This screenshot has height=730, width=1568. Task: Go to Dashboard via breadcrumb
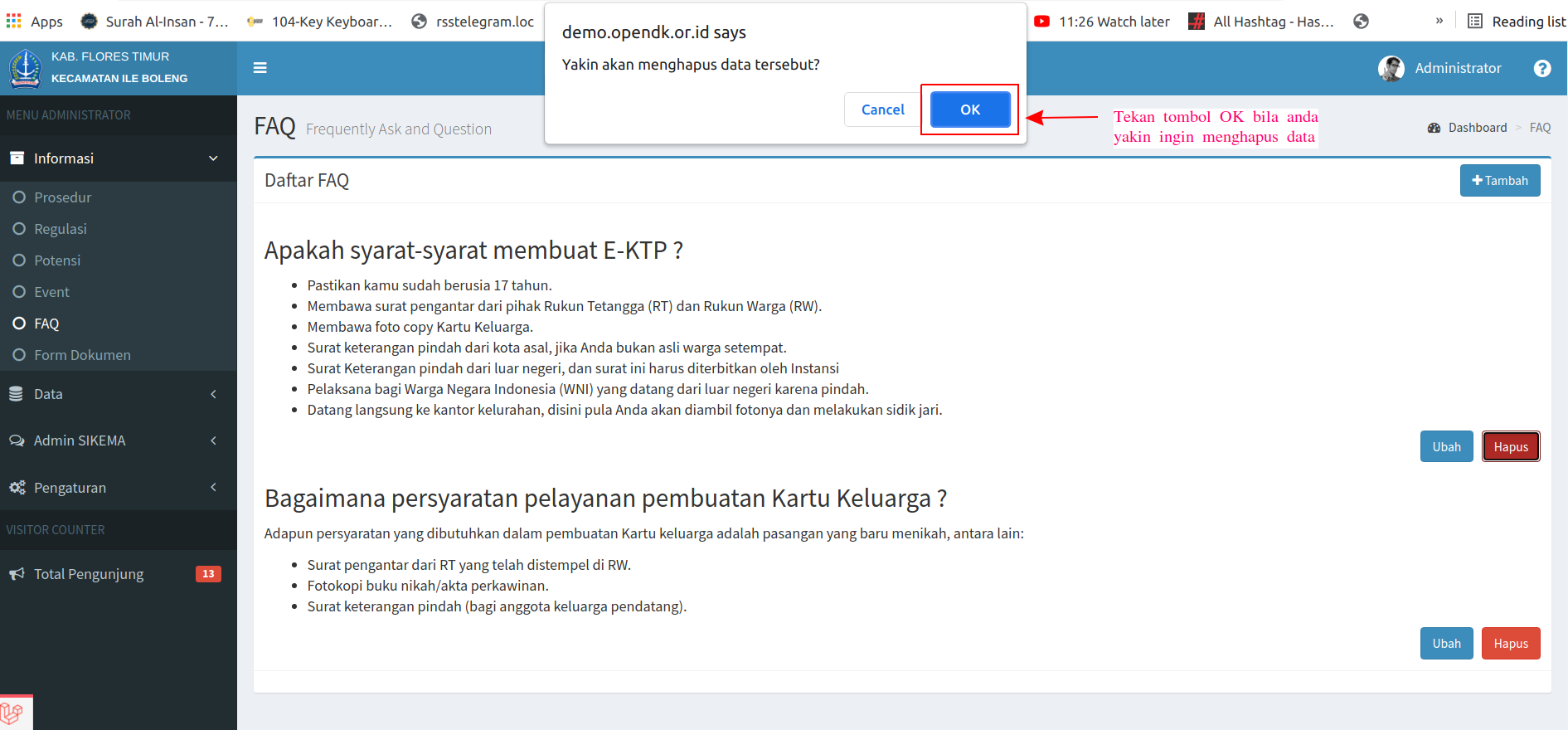pos(1478,128)
